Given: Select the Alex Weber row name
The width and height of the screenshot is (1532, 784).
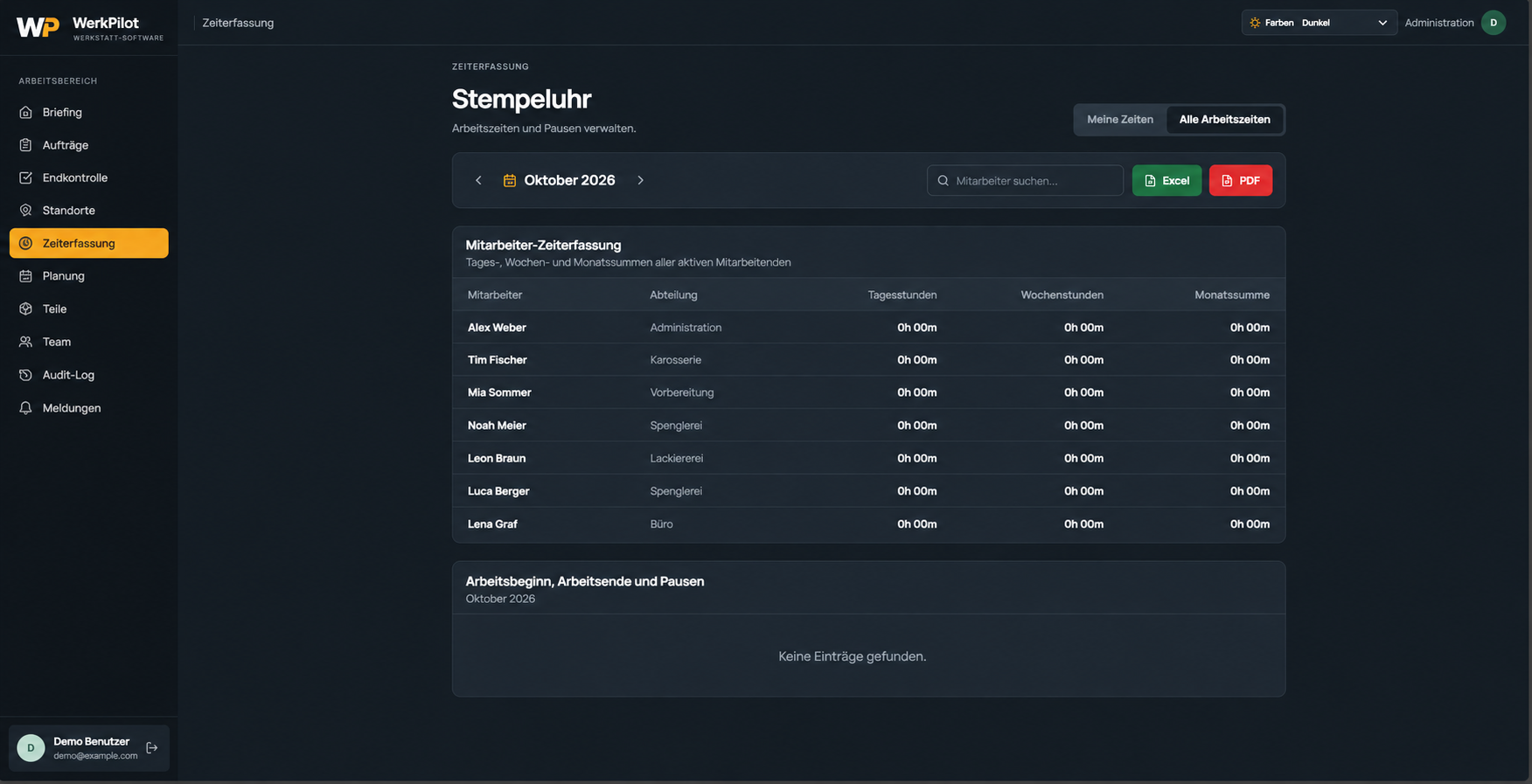Looking at the screenshot, I should coord(497,328).
